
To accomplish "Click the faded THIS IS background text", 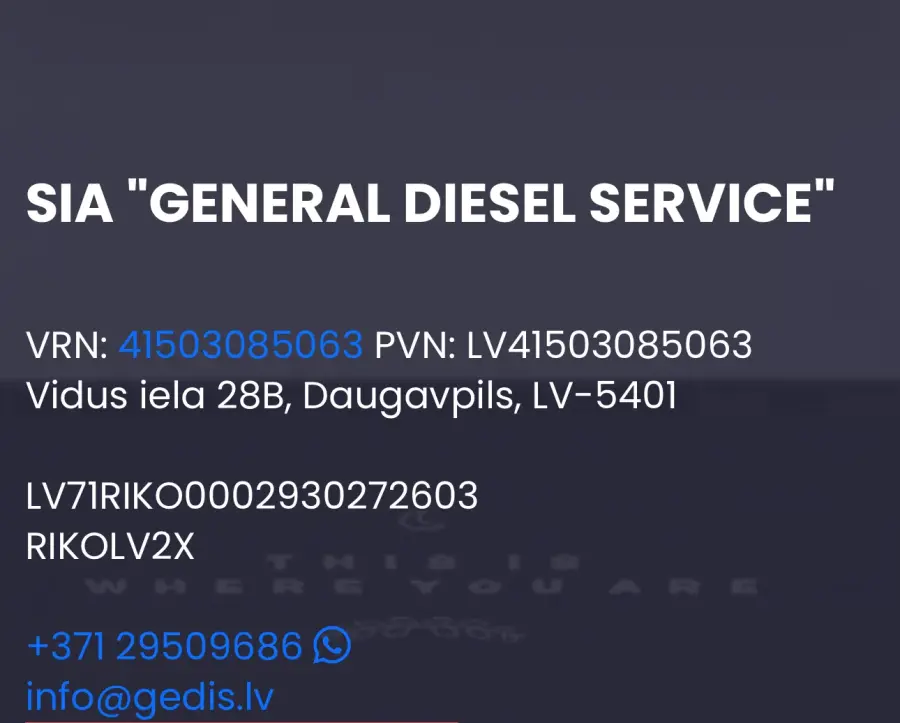I will tap(422, 562).
